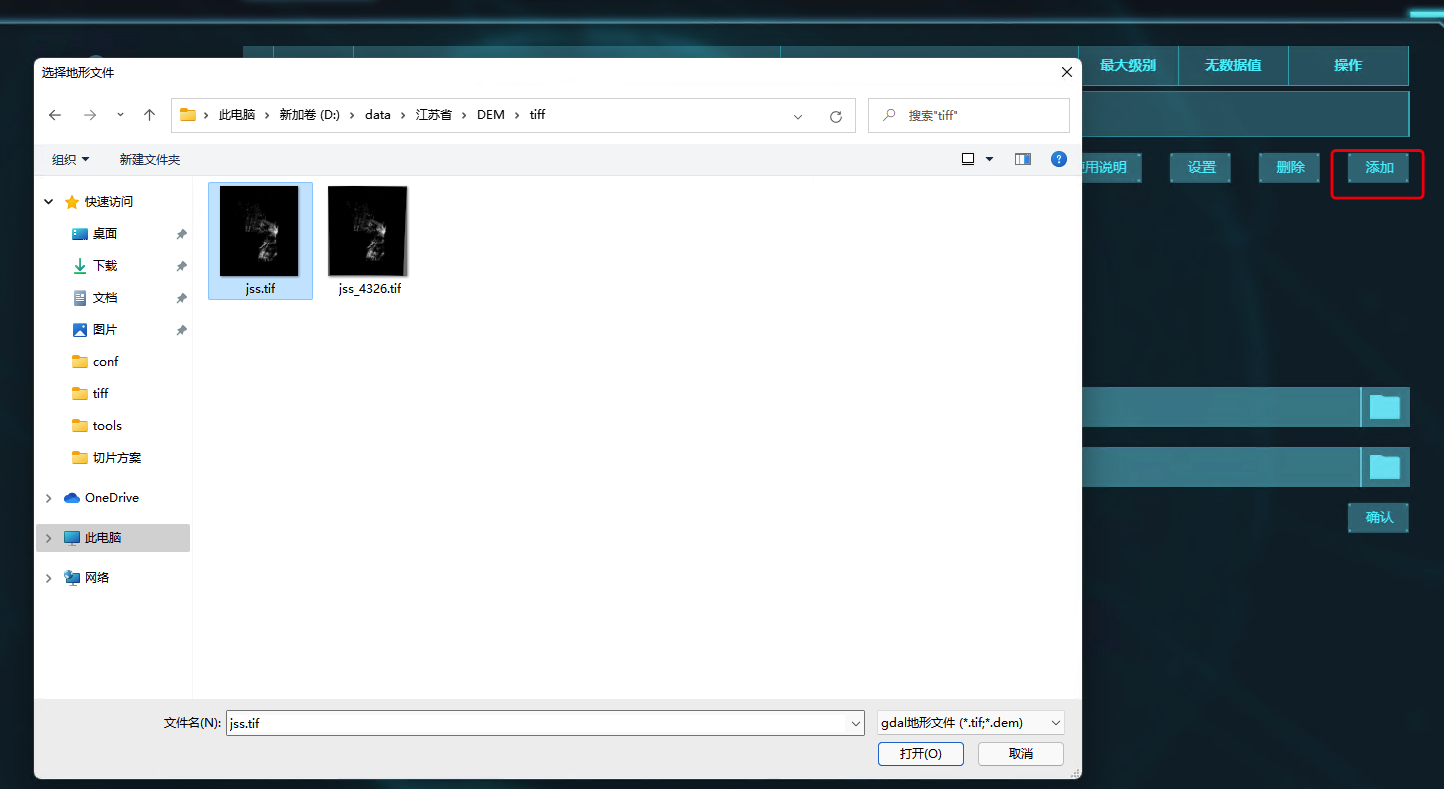Screen dimensions: 1444x789
Task: Toggle the preview pane icon
Action: [x=1022, y=159]
